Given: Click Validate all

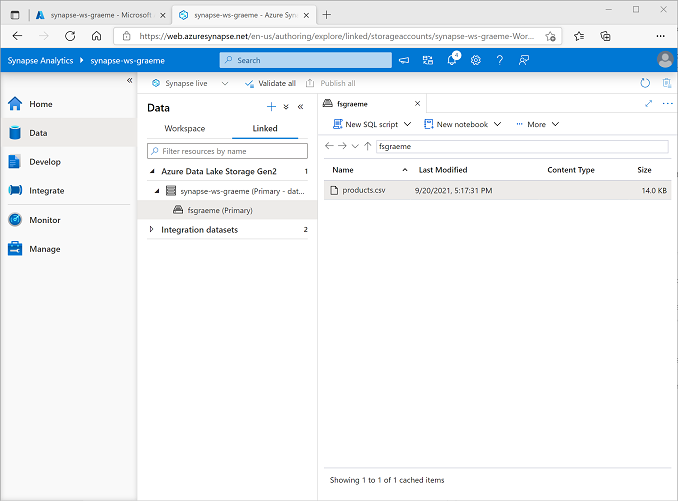Looking at the screenshot, I should click(270, 83).
